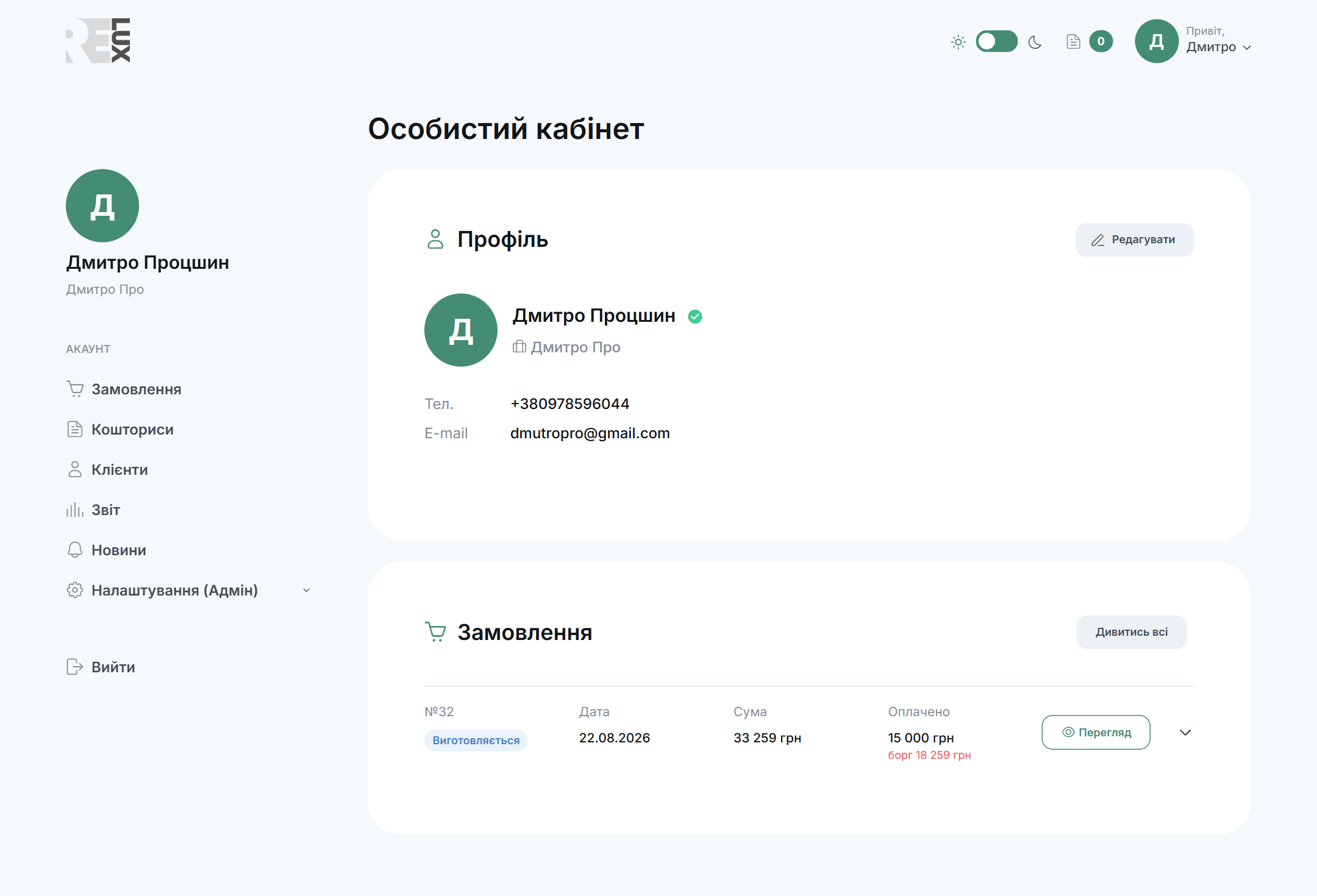Click the header avatar with letter Д
Viewport: 1317px width, 896px height.
(1156, 41)
